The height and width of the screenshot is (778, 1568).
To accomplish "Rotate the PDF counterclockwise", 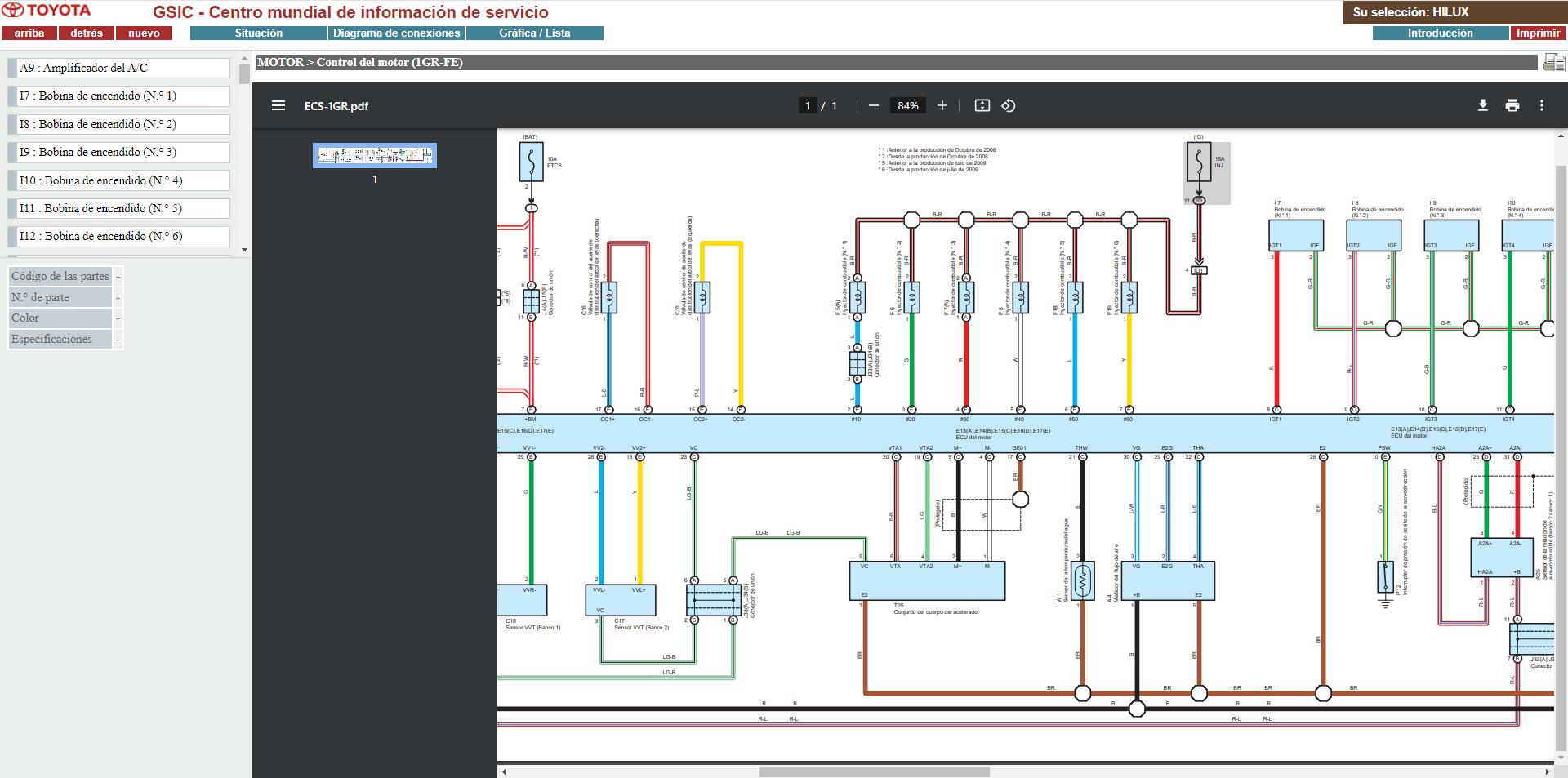I will click(x=1009, y=105).
